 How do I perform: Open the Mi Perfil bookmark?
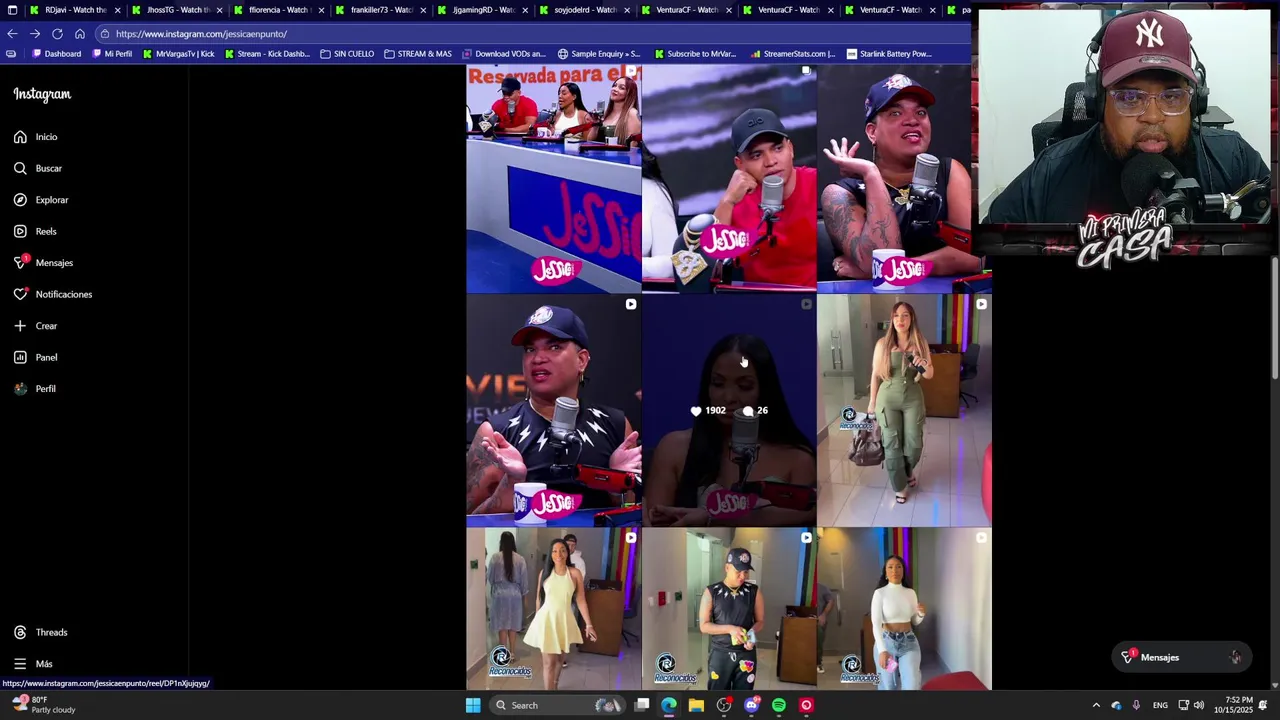[x=111, y=54]
